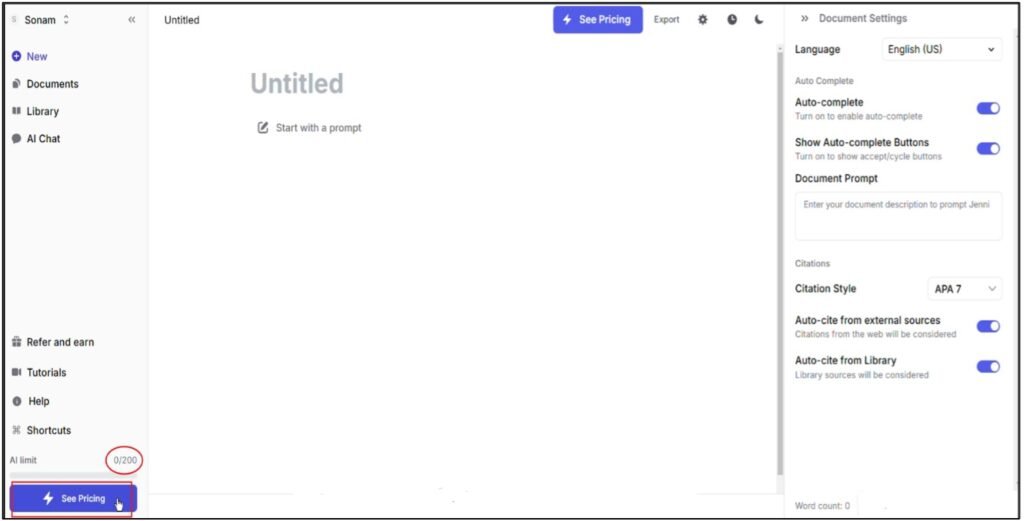Click the Document Prompt text box

coord(898,216)
